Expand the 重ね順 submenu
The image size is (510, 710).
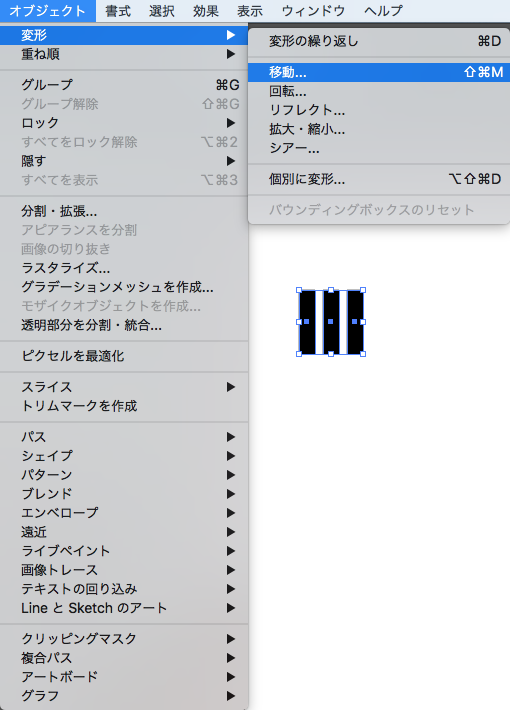(124, 54)
